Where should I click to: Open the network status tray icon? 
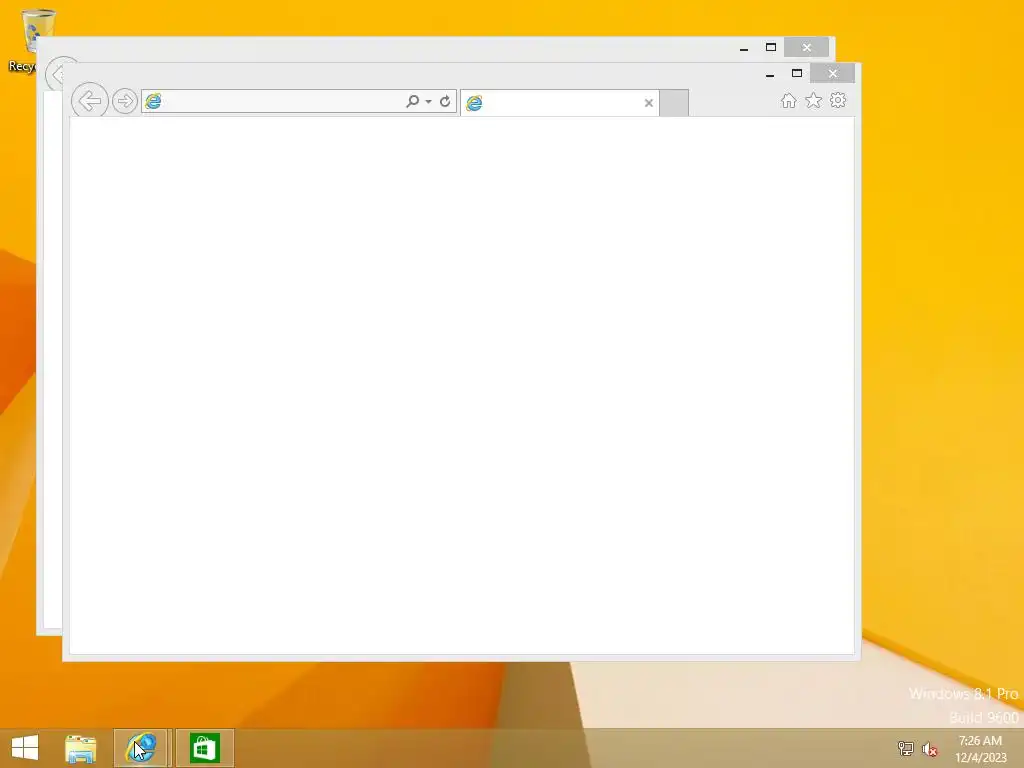pos(905,748)
